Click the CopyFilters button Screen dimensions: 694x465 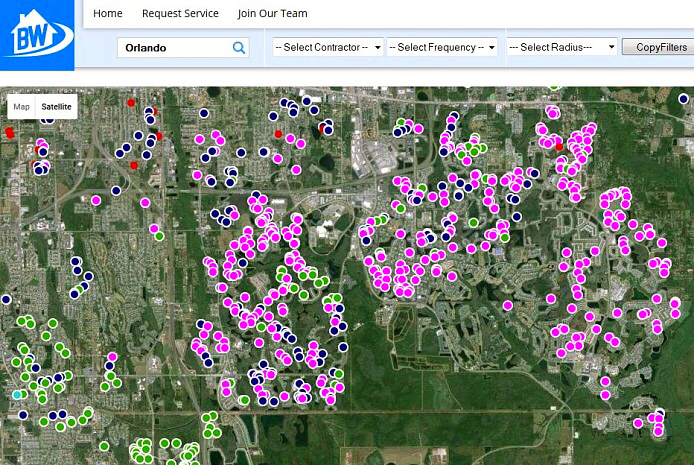(659, 47)
